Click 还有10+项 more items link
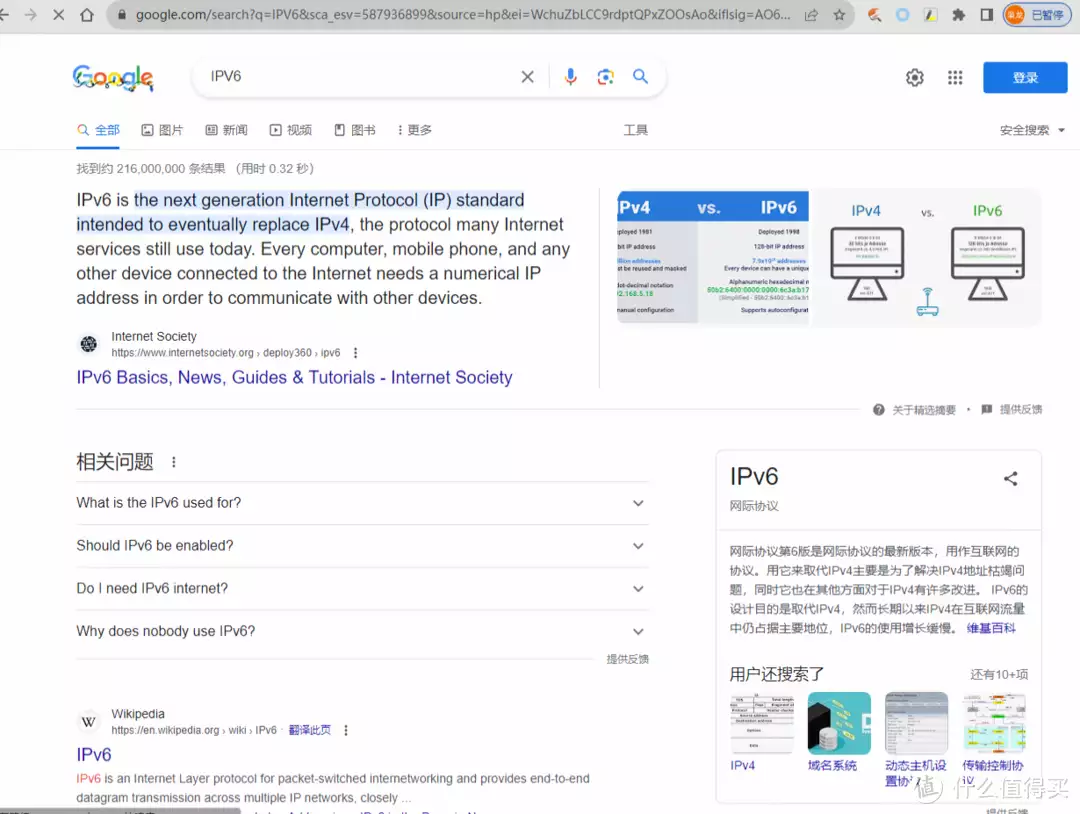Image resolution: width=1080 pixels, height=814 pixels. pyautogui.click(x=999, y=675)
